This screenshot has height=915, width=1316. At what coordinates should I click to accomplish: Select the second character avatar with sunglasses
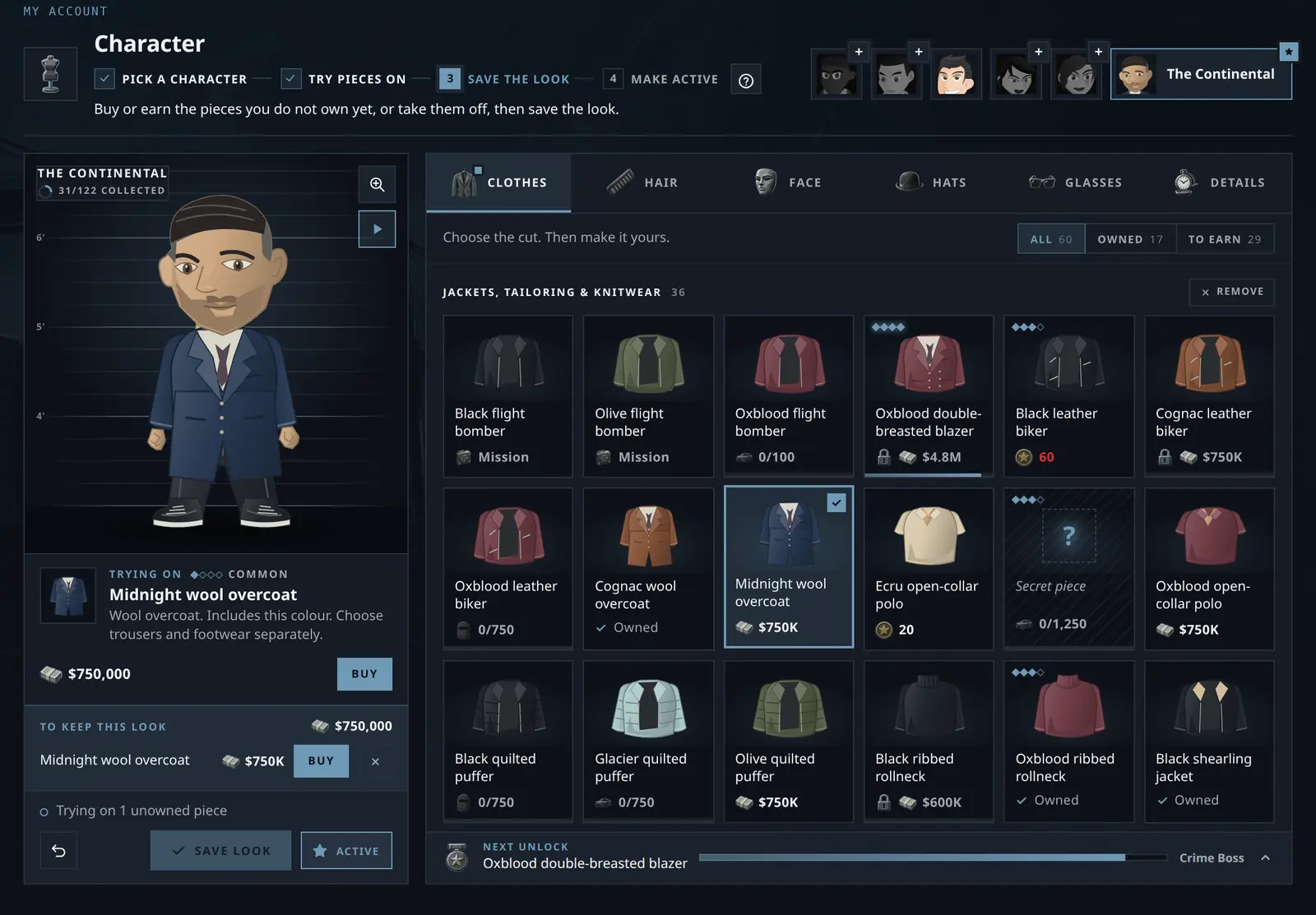click(x=897, y=74)
